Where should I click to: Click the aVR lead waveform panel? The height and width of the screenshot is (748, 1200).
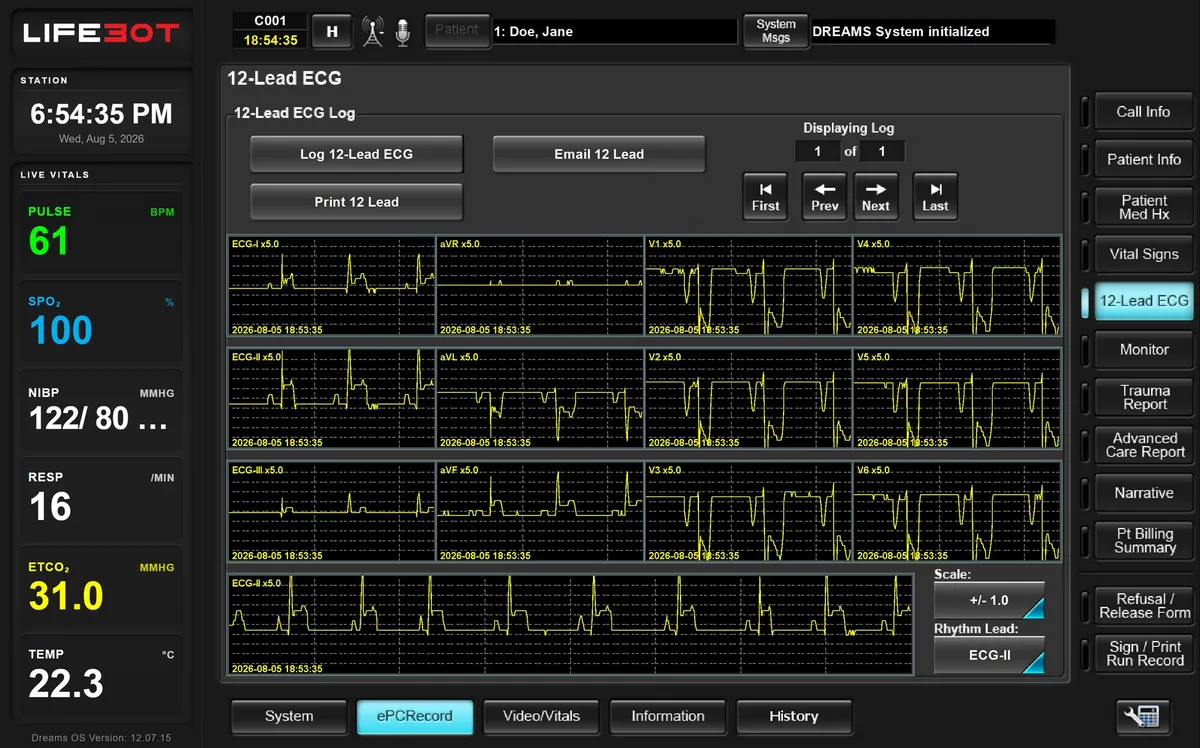(x=540, y=286)
